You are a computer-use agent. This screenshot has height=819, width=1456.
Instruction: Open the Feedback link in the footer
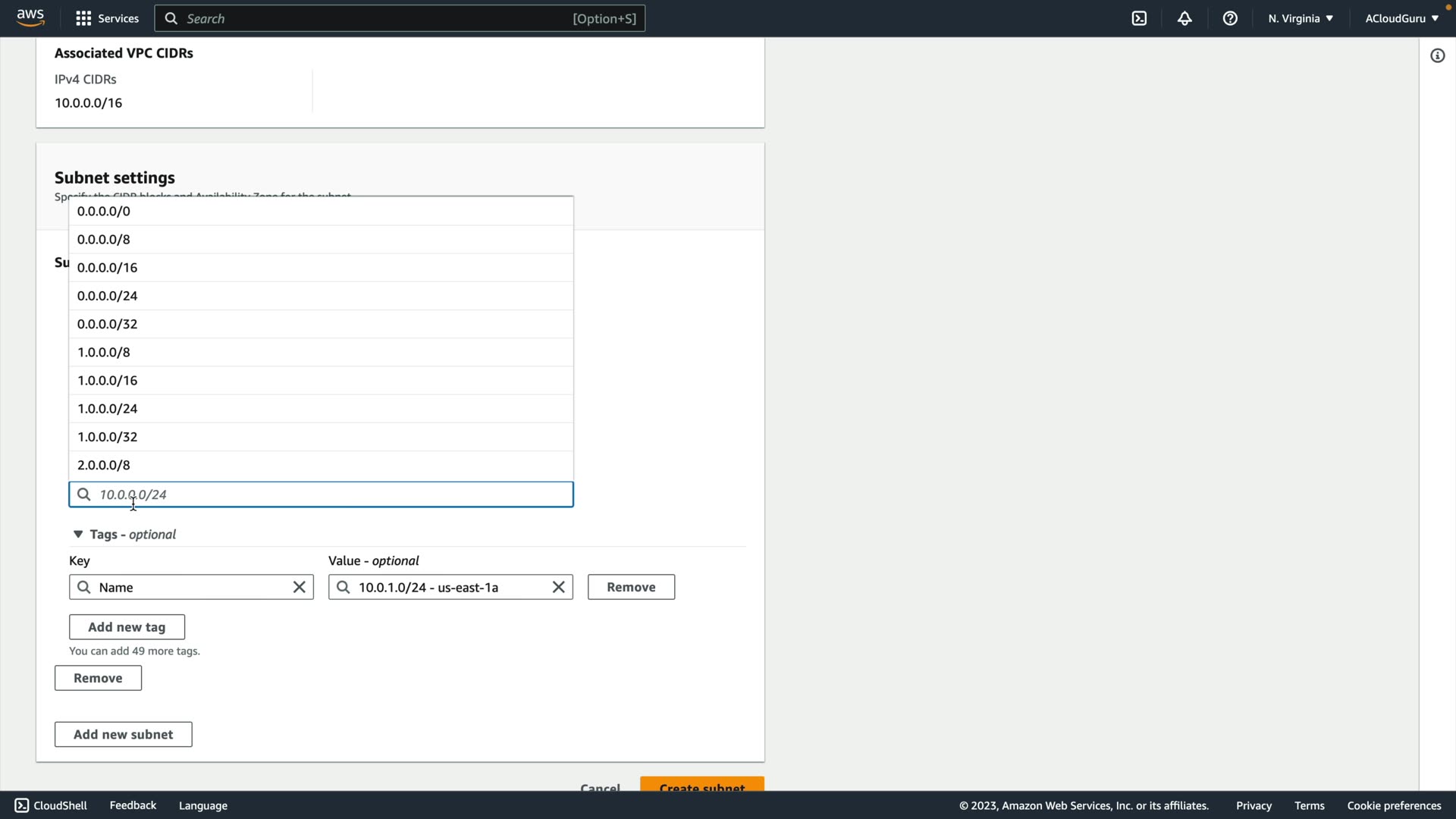tap(133, 805)
